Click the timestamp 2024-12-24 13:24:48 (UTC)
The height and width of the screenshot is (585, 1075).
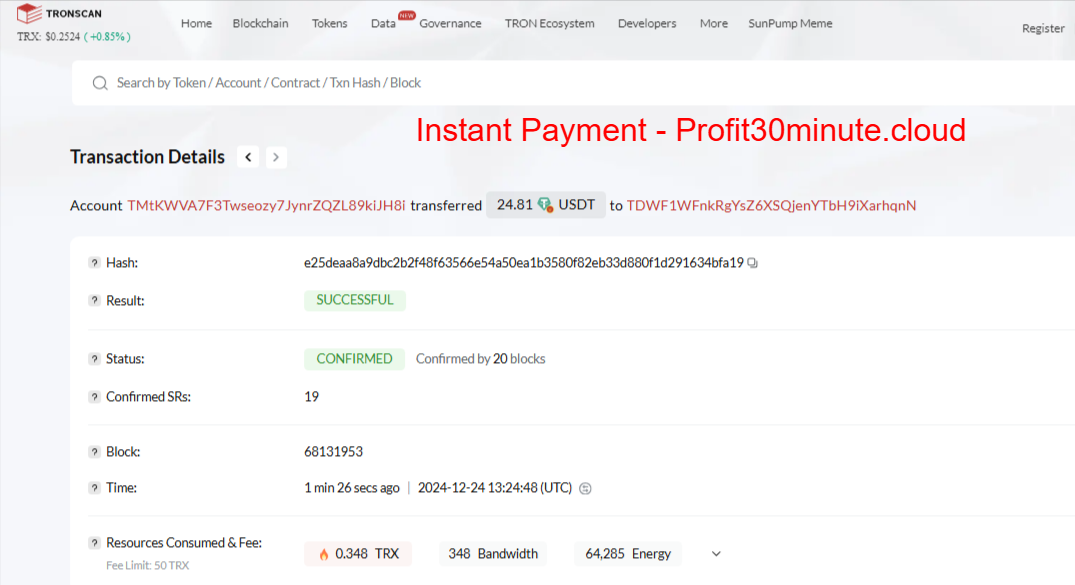tap(495, 488)
